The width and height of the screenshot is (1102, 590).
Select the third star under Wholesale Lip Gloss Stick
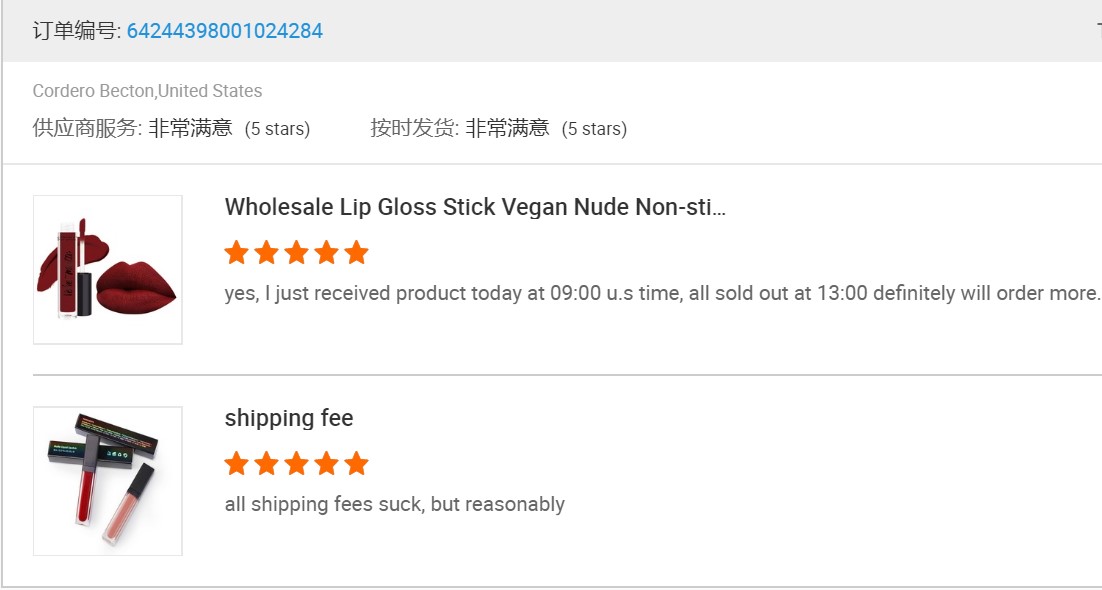[297, 253]
